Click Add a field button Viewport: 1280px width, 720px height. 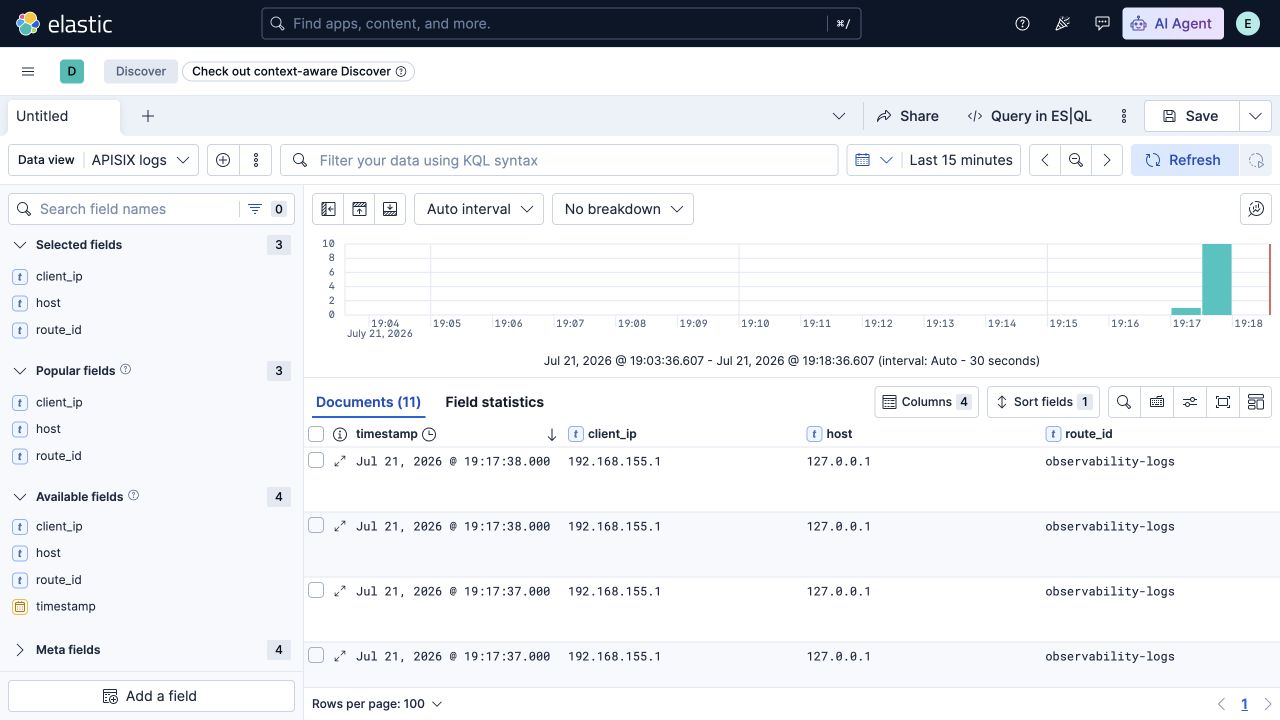[151, 696]
